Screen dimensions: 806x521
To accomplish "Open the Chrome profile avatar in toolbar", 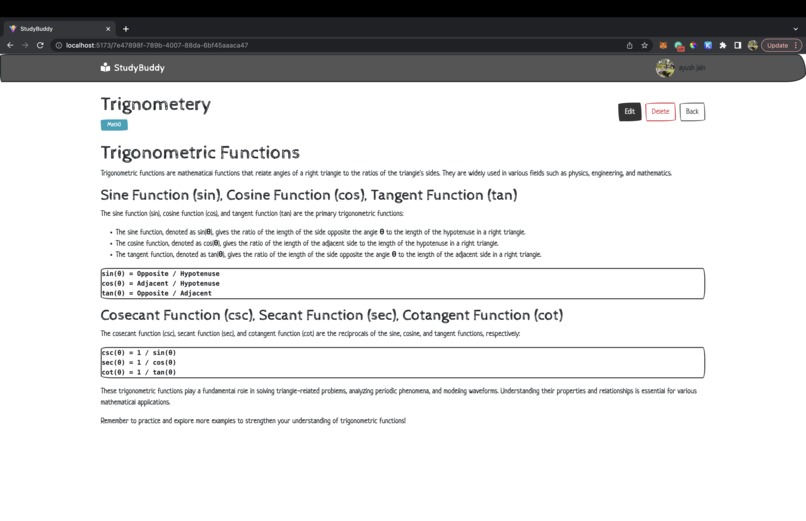I will click(753, 45).
